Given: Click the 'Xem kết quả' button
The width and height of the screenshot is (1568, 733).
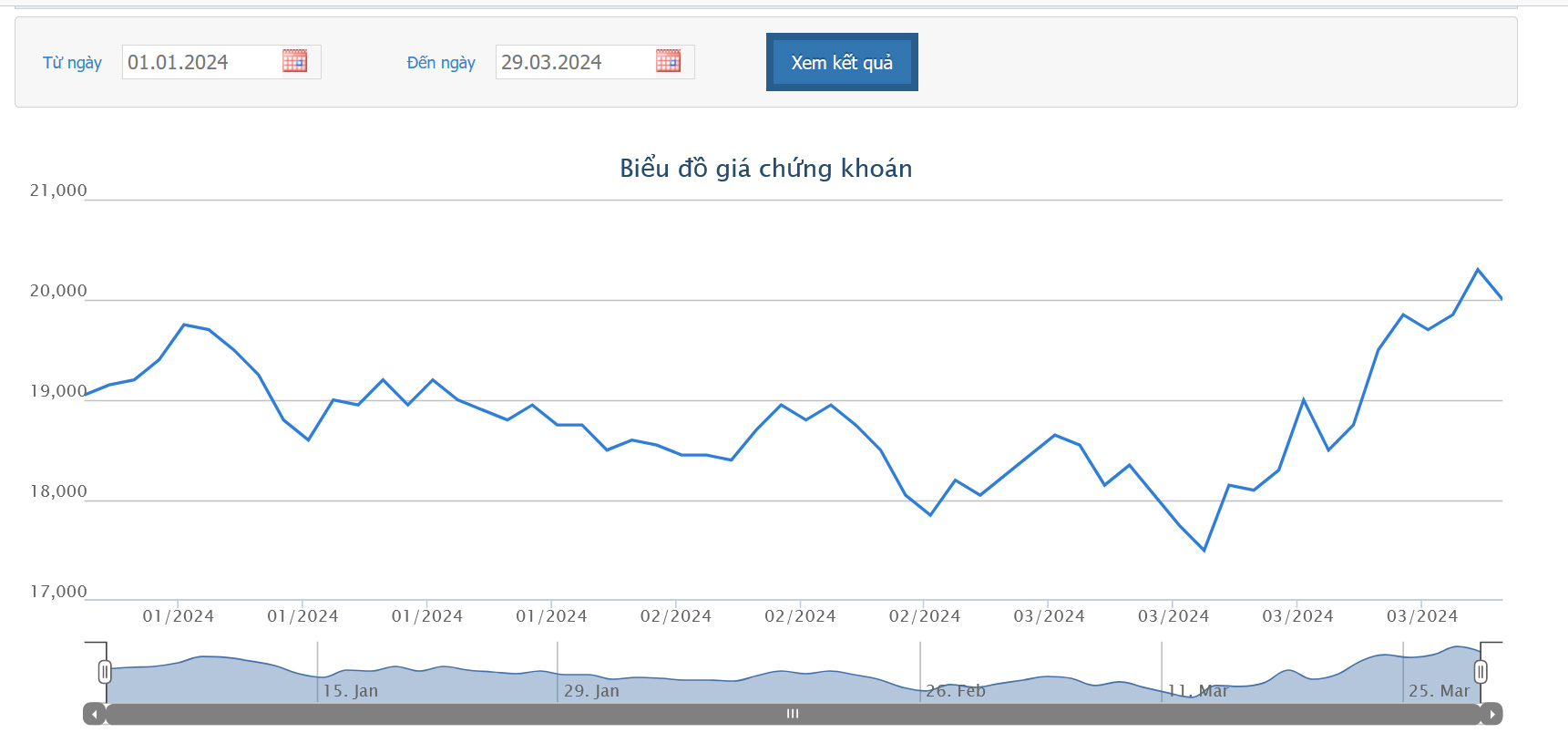Looking at the screenshot, I should [842, 62].
